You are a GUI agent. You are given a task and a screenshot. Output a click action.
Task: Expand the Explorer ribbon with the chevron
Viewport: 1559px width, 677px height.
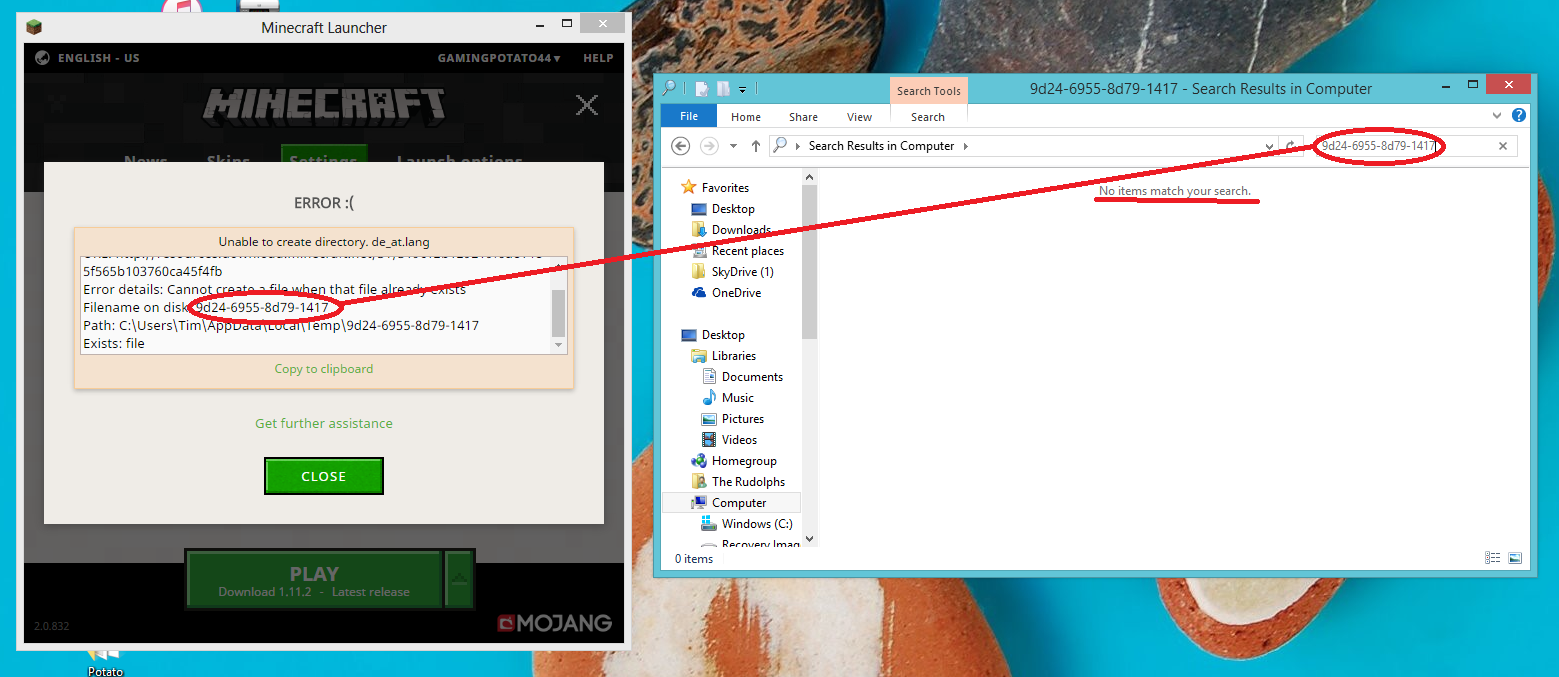[1497, 116]
